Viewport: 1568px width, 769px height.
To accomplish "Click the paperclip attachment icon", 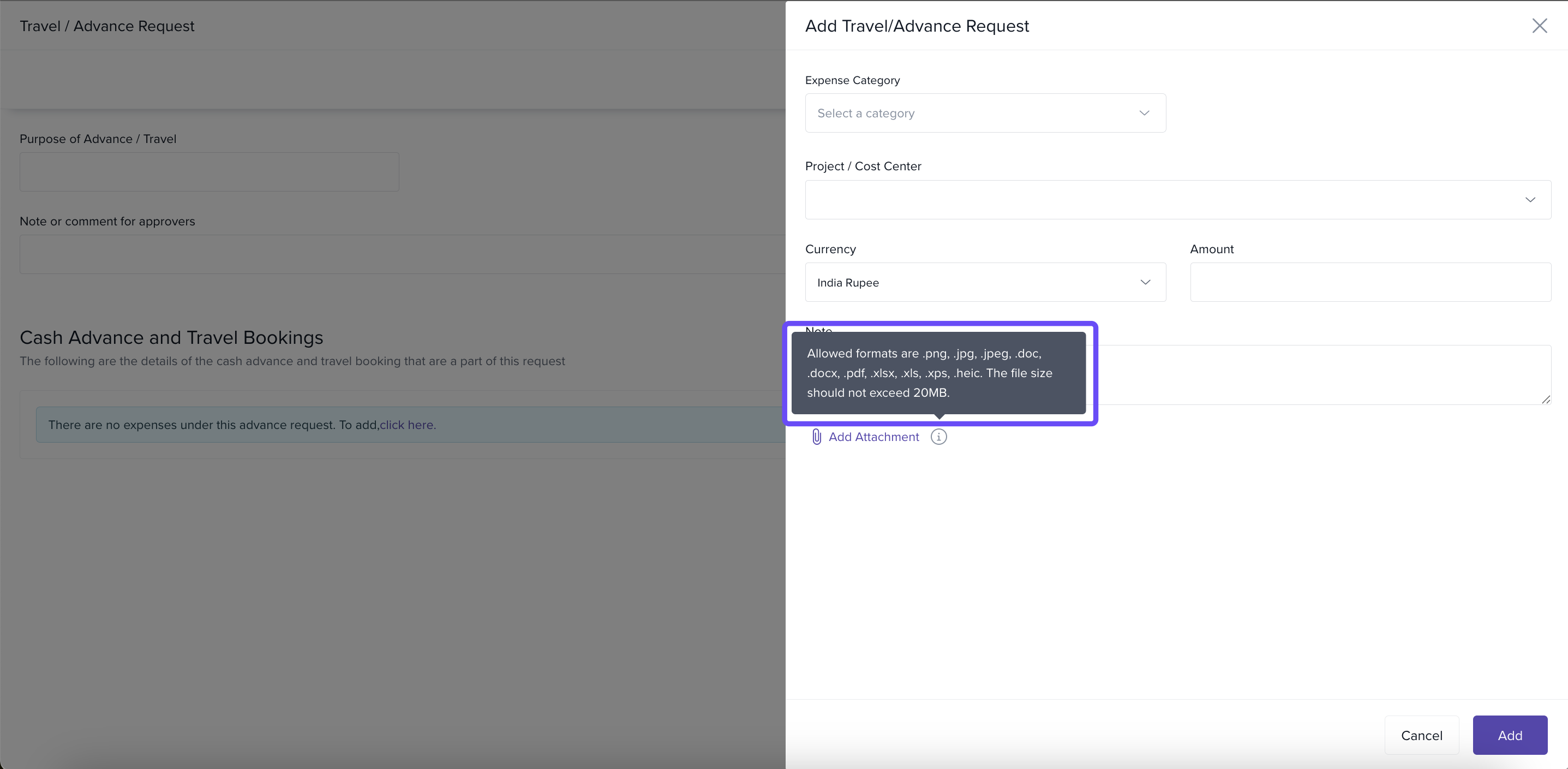I will point(816,437).
